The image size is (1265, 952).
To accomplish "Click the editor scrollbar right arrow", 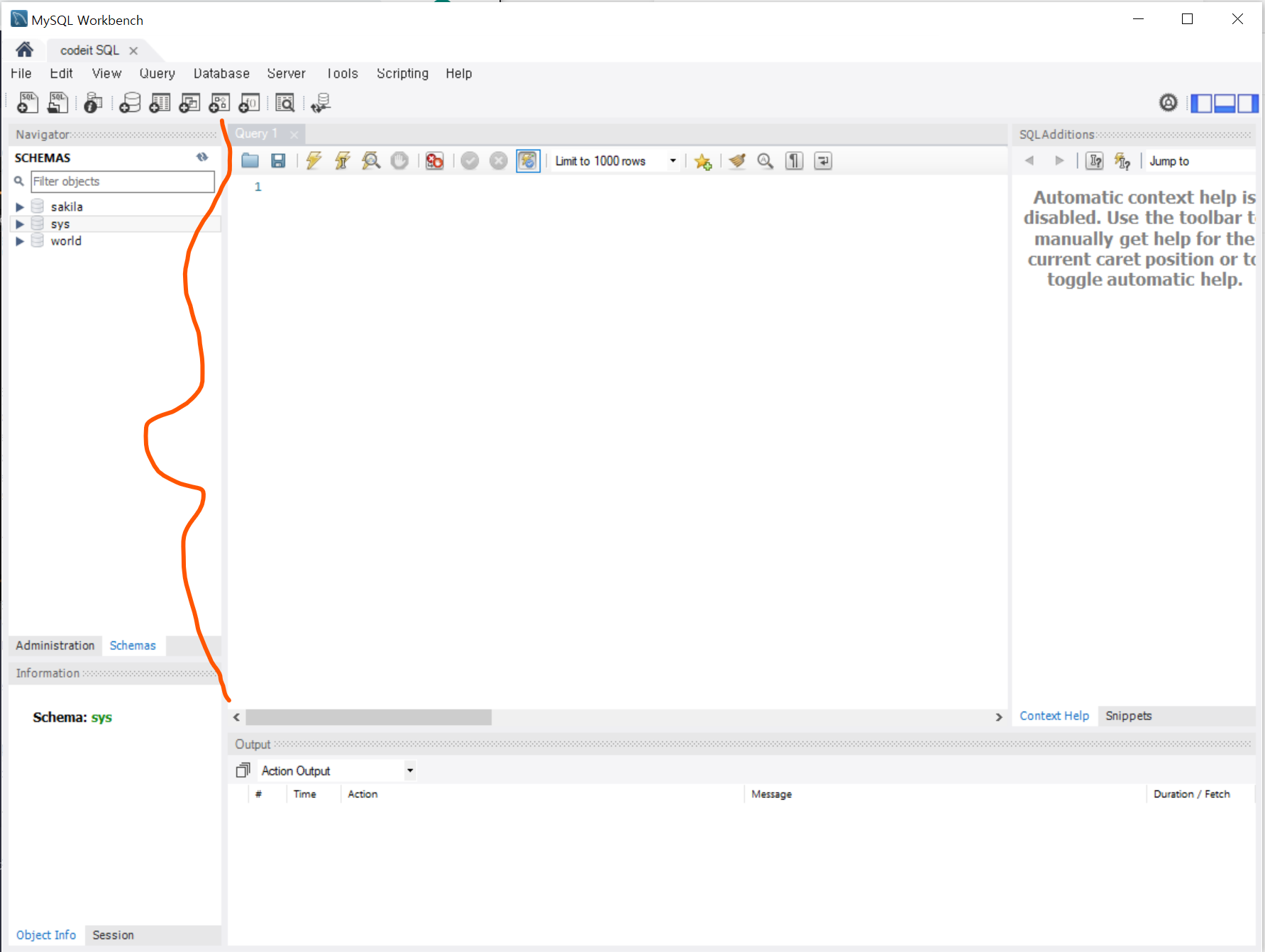I will point(999,717).
